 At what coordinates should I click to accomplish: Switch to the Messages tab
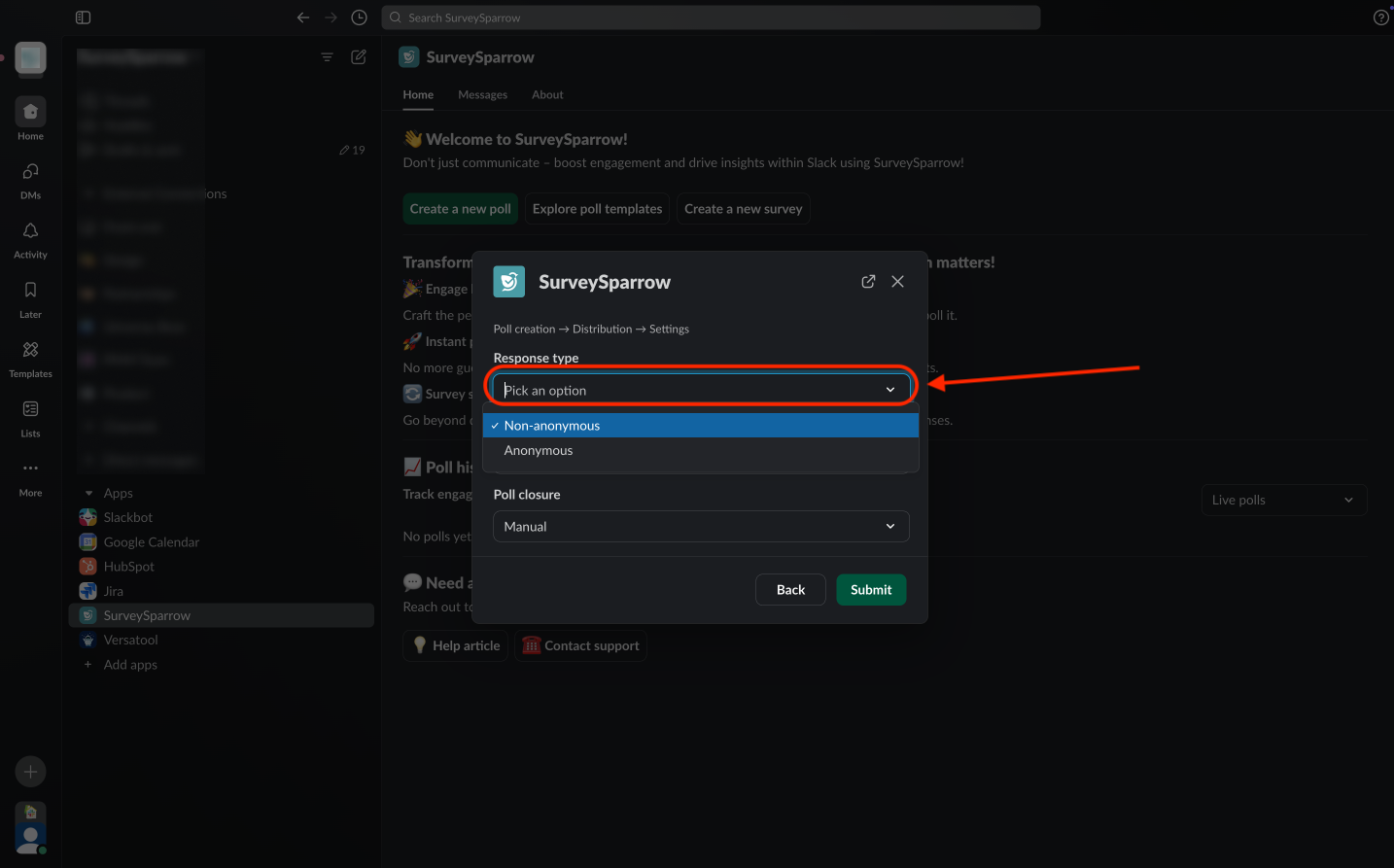coord(482,95)
